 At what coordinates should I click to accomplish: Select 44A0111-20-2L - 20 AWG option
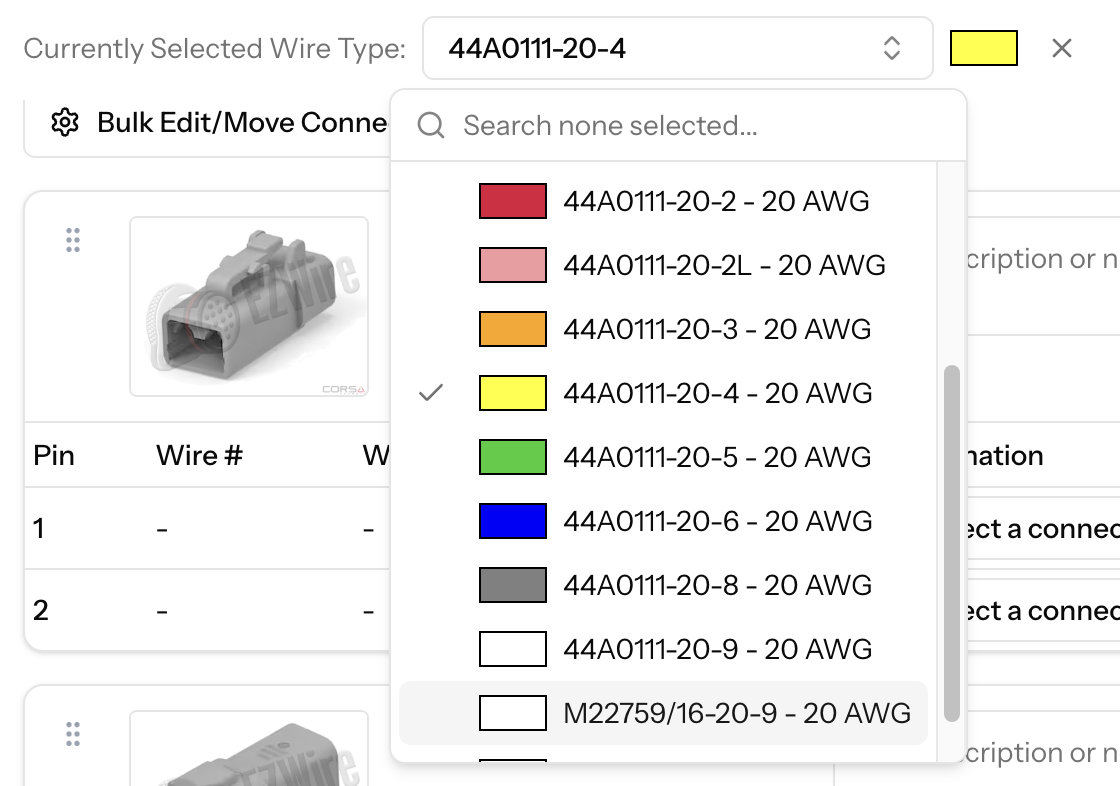pyautogui.click(x=663, y=265)
